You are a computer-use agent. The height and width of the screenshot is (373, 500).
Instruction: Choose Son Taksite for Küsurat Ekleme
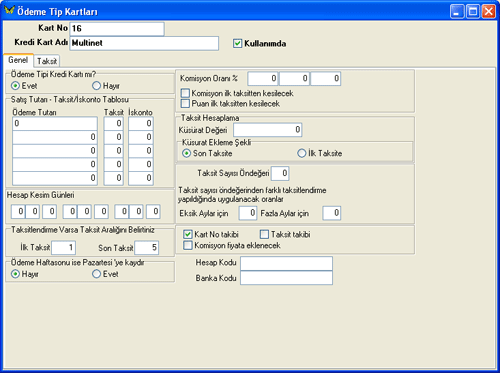pos(186,153)
